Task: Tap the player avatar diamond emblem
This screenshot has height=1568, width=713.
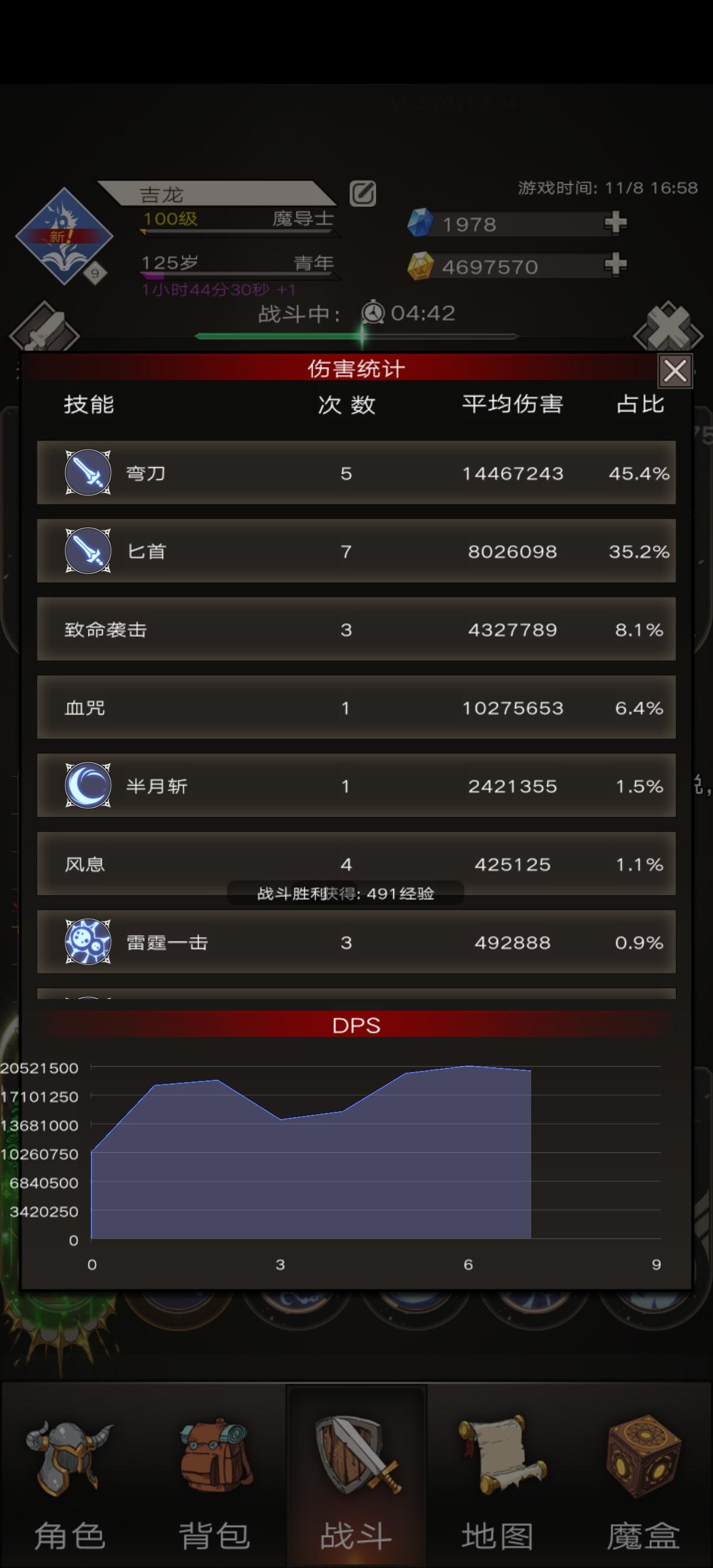Action: [x=64, y=237]
